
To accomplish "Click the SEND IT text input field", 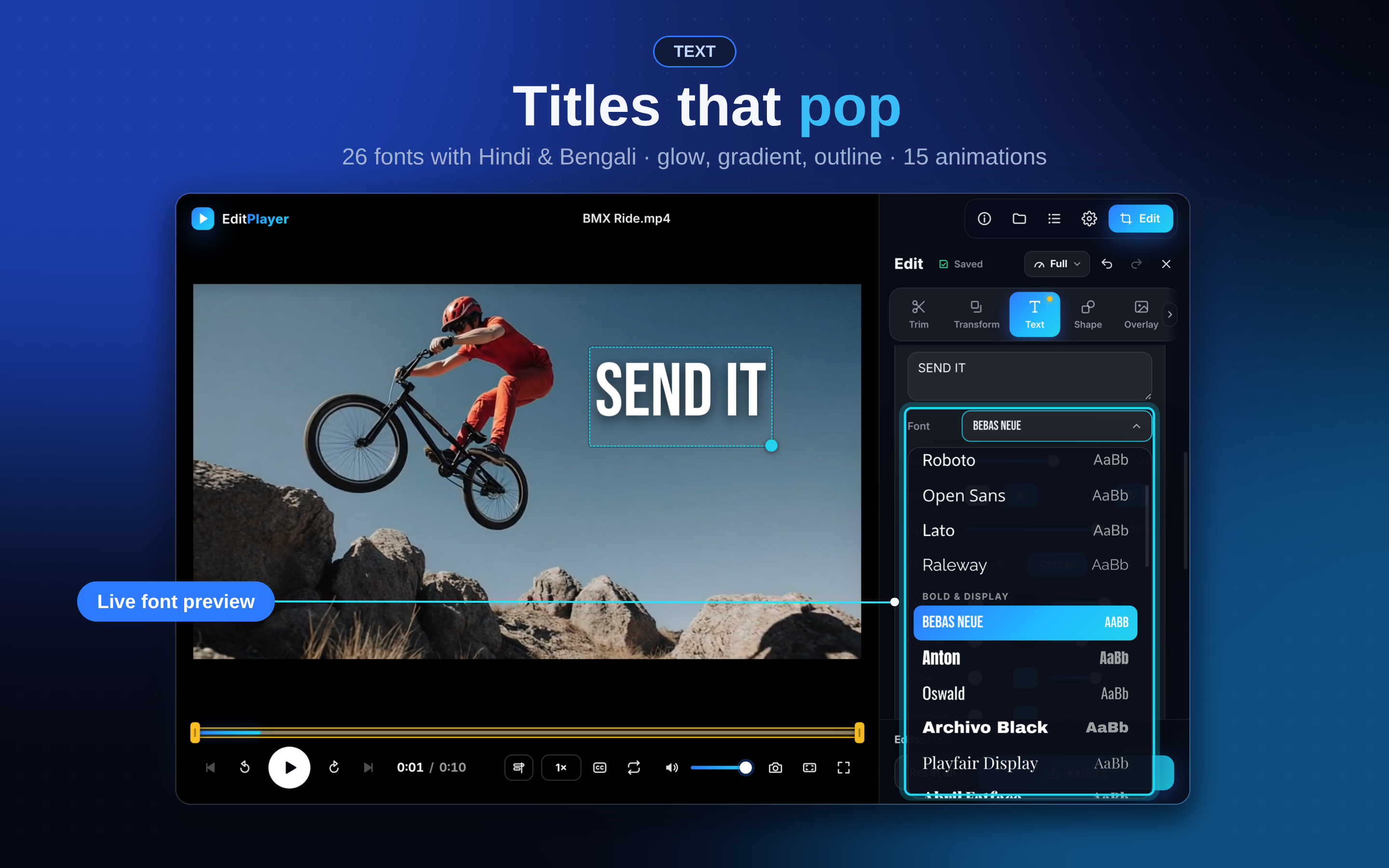I will [1029, 376].
